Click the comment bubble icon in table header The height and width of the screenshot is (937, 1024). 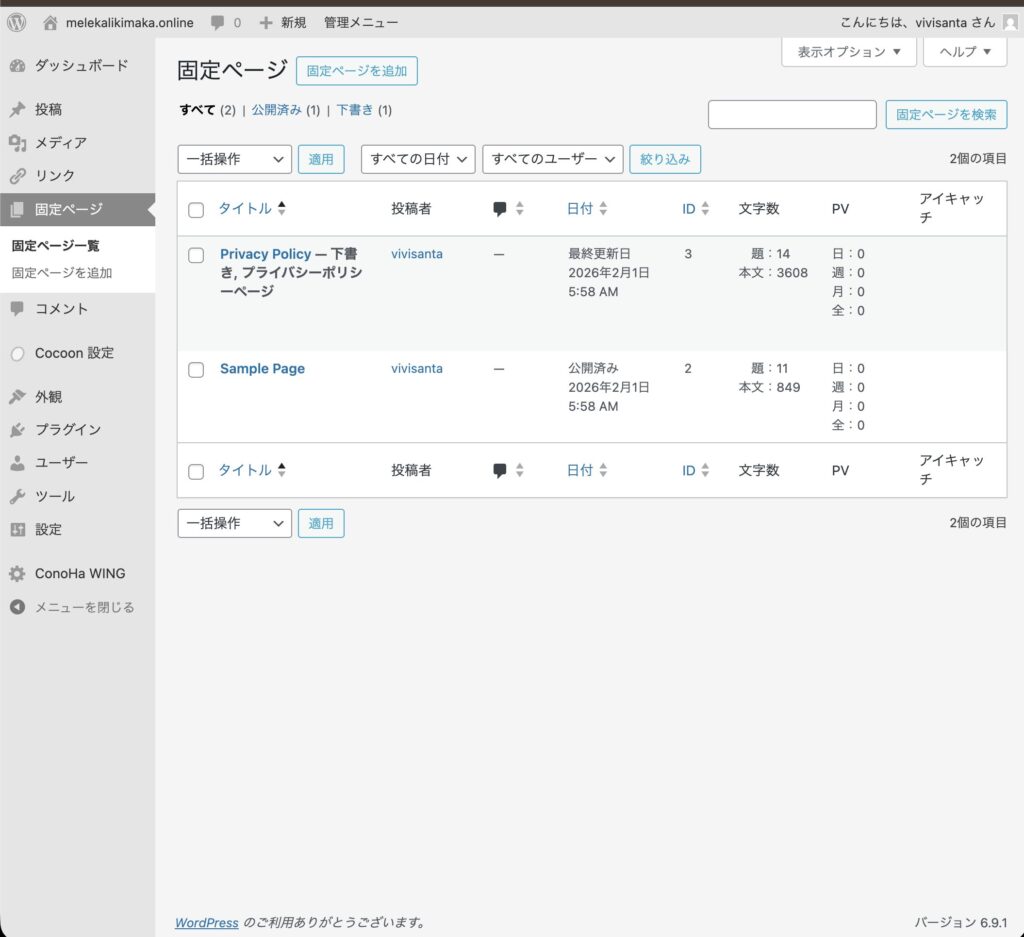(x=500, y=209)
